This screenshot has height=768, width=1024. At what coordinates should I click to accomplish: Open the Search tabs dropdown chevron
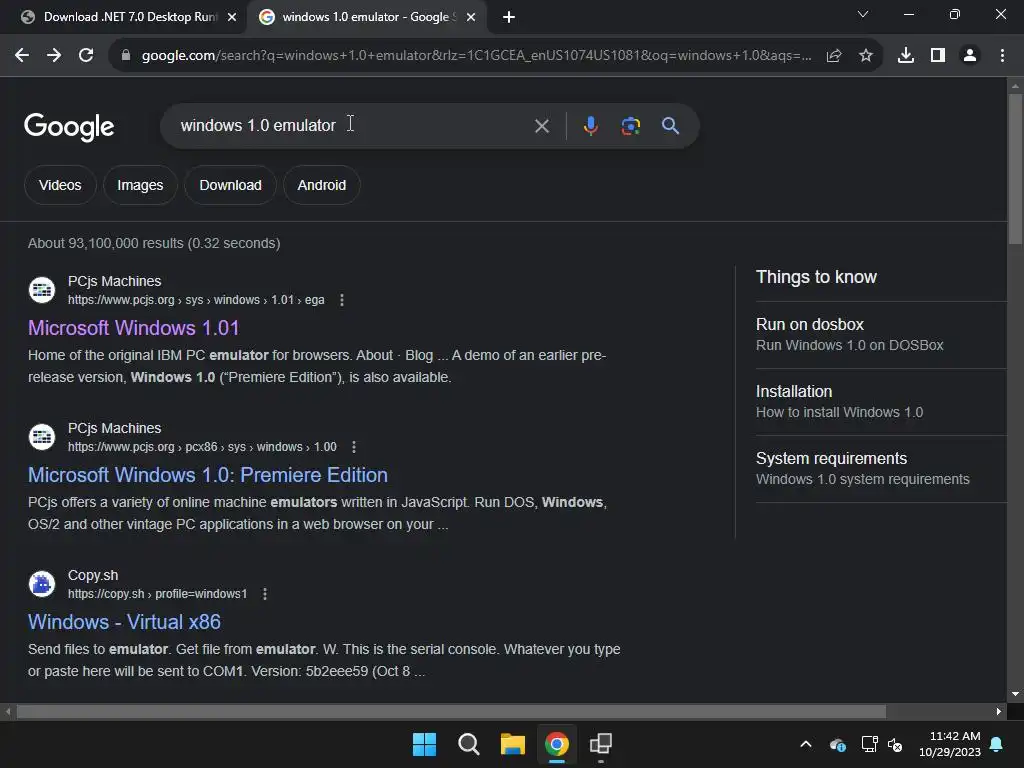(863, 14)
